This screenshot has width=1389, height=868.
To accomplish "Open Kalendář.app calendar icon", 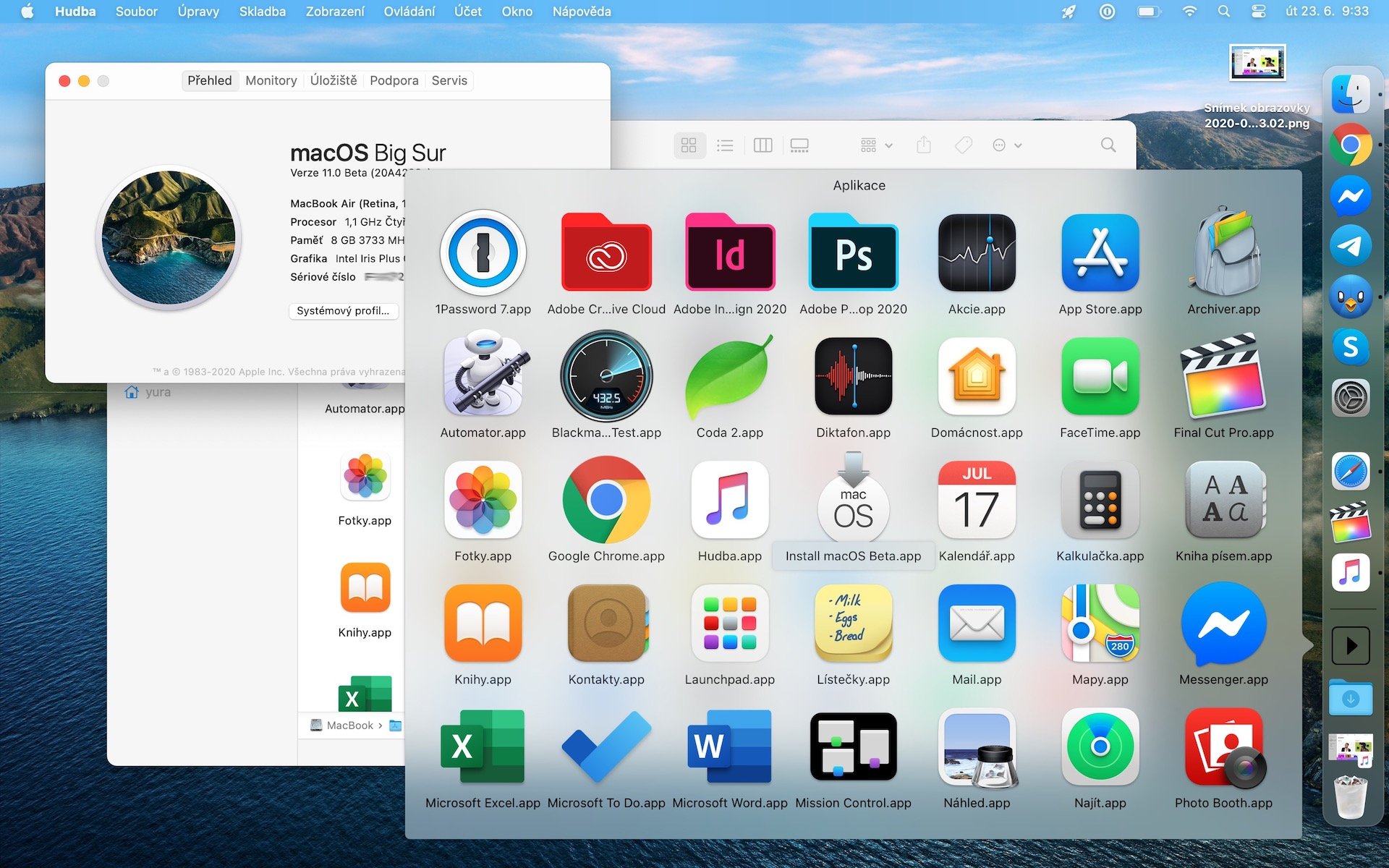I will point(977,500).
